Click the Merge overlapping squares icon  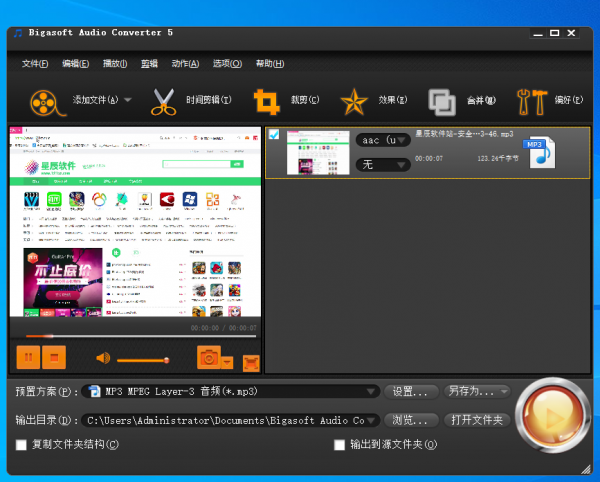(x=442, y=102)
